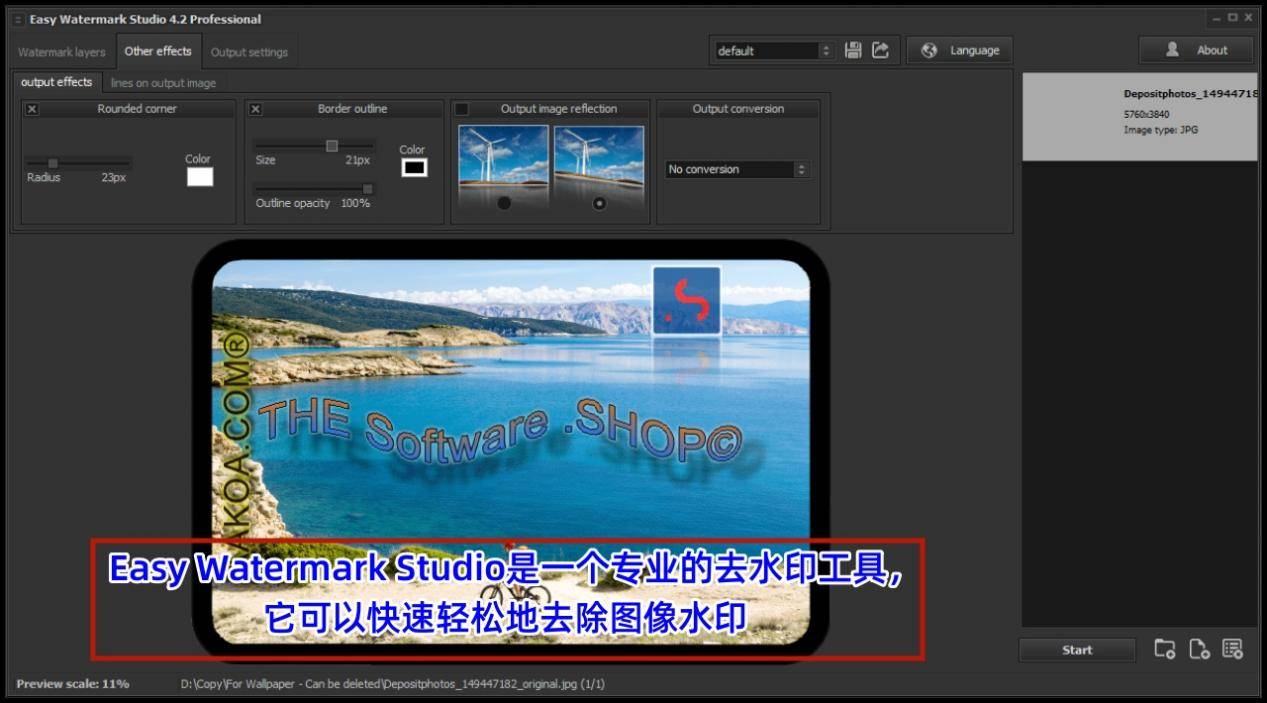The image size is (1267, 703).
Task: Click the Border outline panel title
Action: coord(352,109)
